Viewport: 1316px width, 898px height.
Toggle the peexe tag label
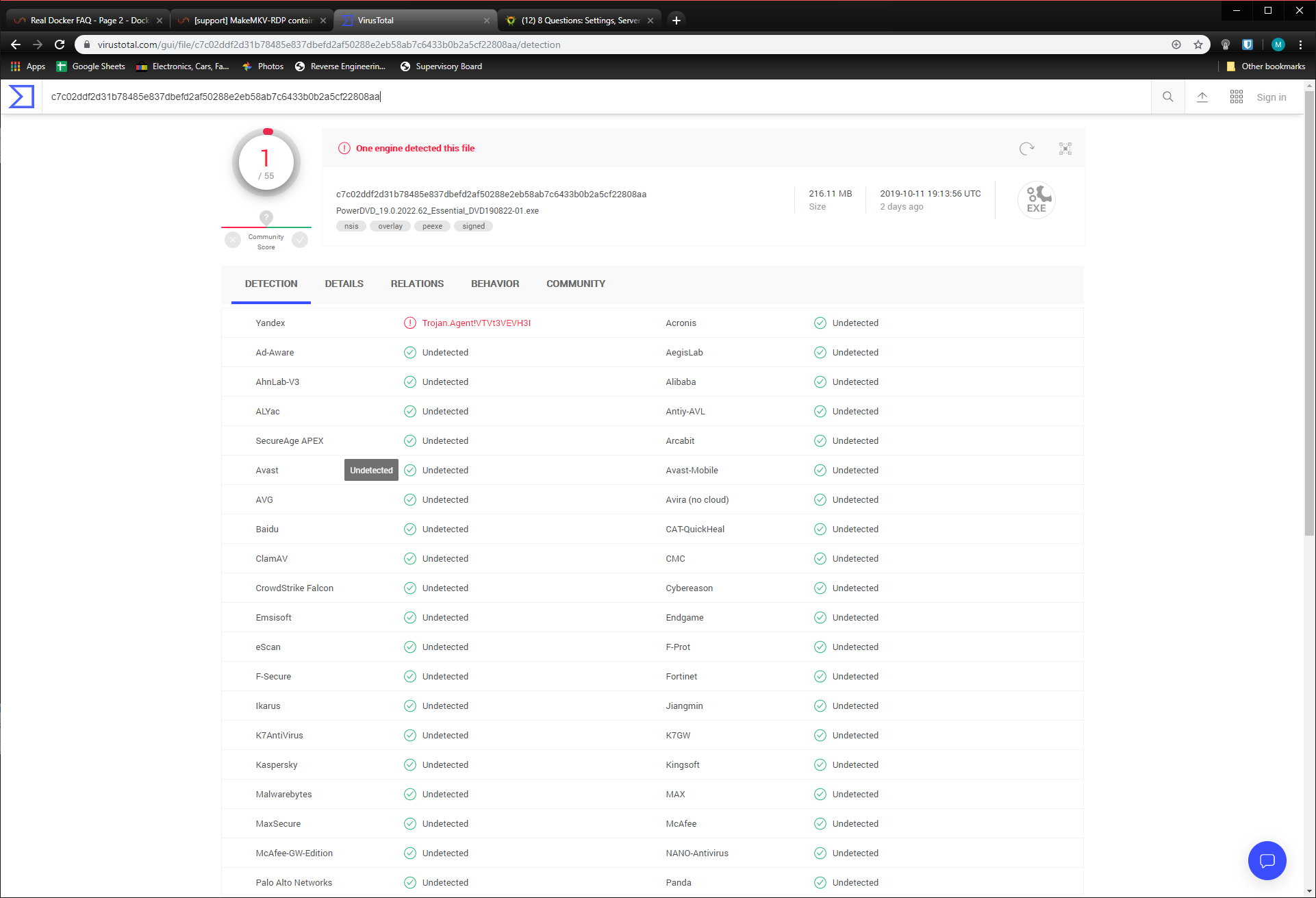click(x=433, y=226)
